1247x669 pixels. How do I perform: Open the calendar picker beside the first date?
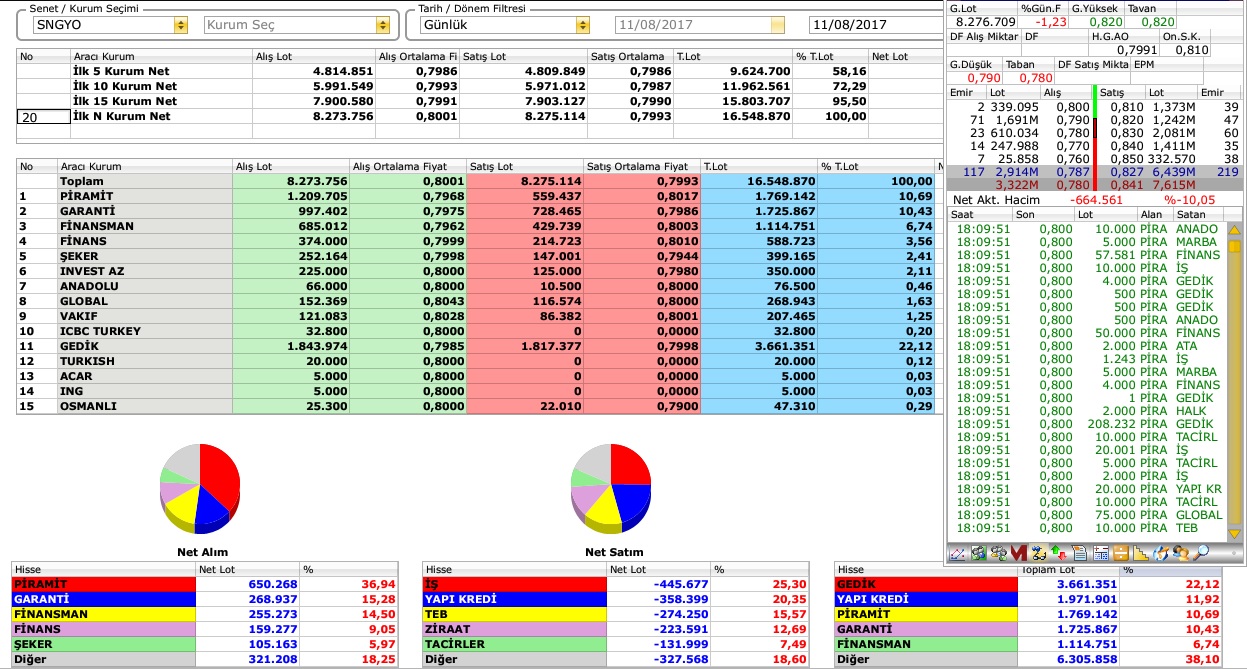pos(778,25)
